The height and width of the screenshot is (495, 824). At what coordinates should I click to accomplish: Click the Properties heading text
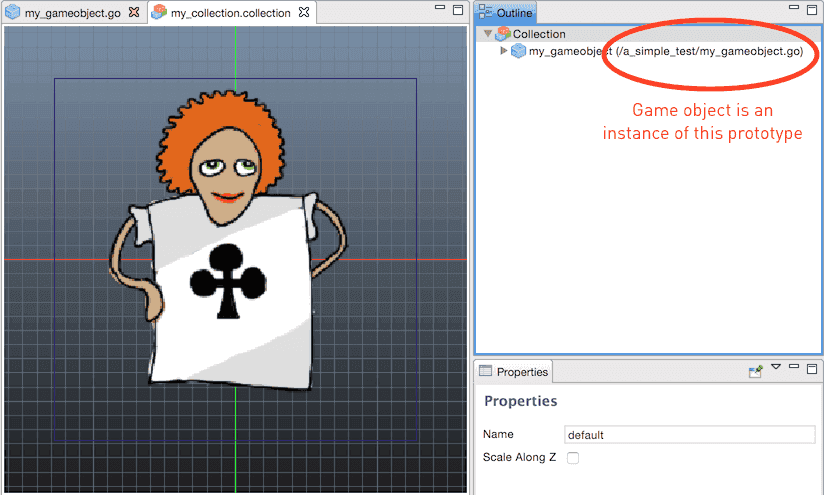tap(520, 401)
